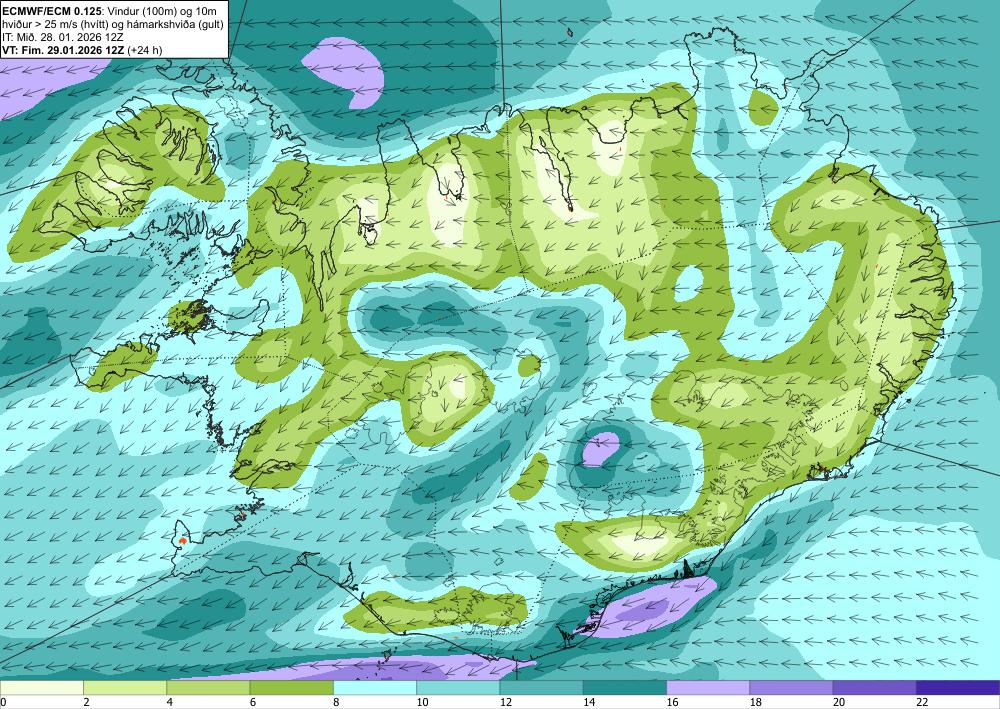Screen dimensions: 1000x709
Task: Click the 4–6 m/s green legend swatch
Action: click(x=208, y=687)
